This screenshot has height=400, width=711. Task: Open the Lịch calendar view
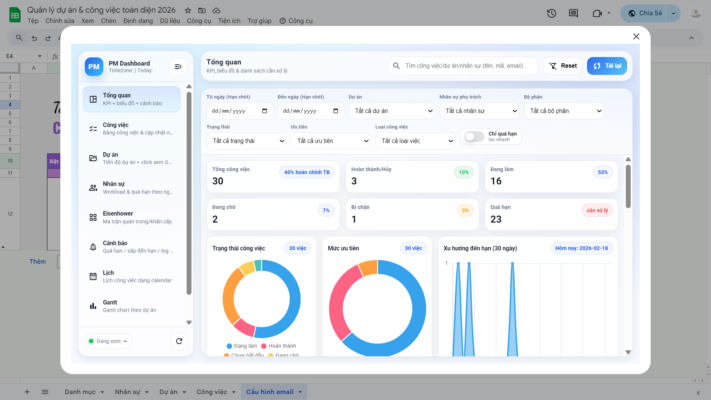coord(132,276)
